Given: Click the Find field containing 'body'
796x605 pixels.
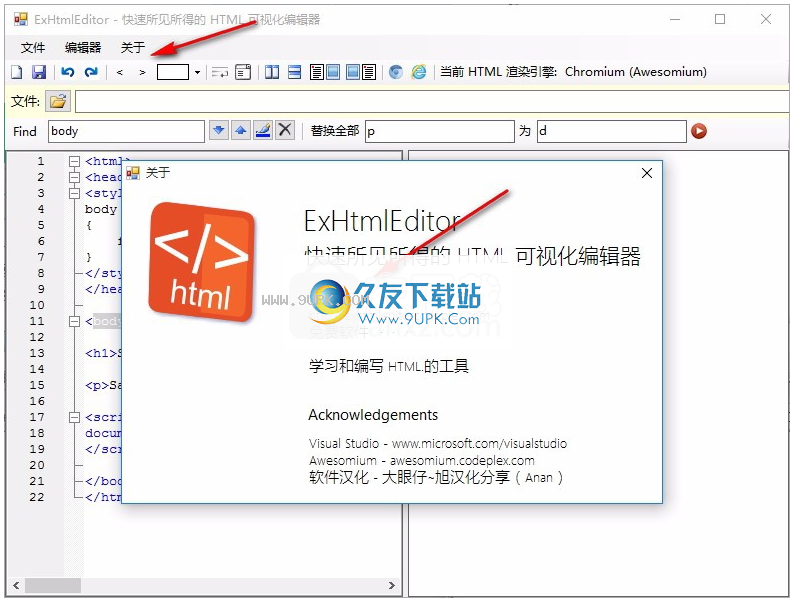Looking at the screenshot, I should coord(126,131).
